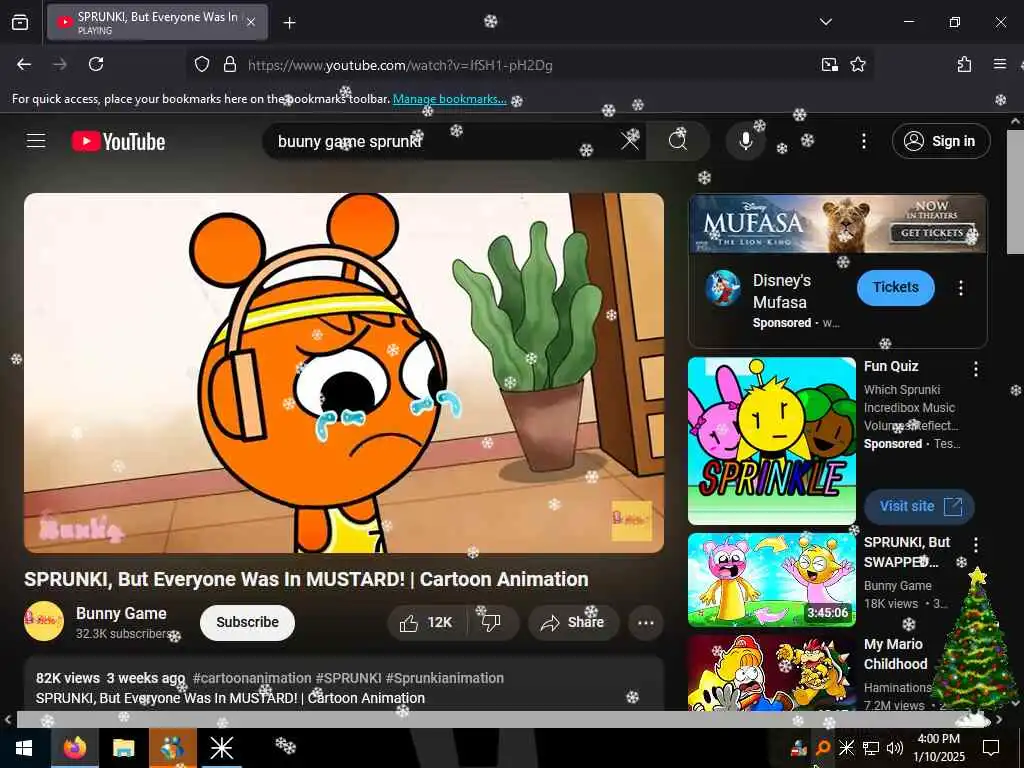Open the snowflake app on taskbar

pyautogui.click(x=221, y=748)
